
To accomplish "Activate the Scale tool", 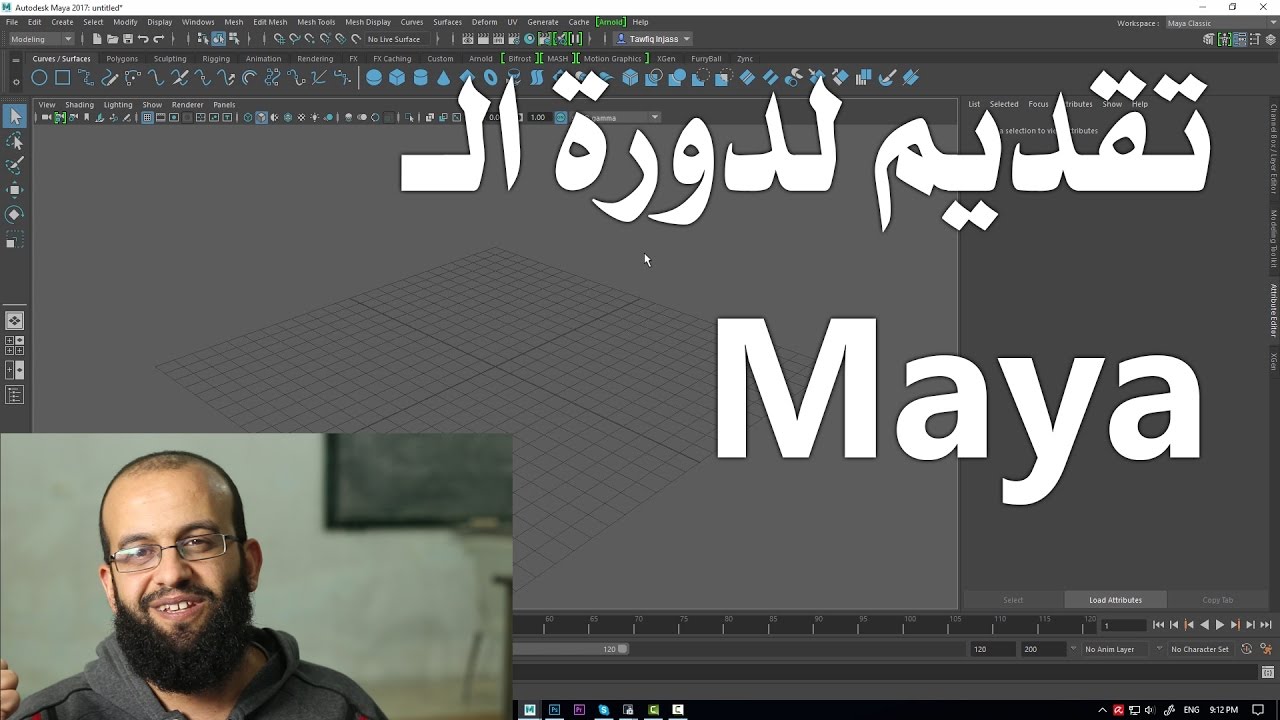I will [14, 240].
